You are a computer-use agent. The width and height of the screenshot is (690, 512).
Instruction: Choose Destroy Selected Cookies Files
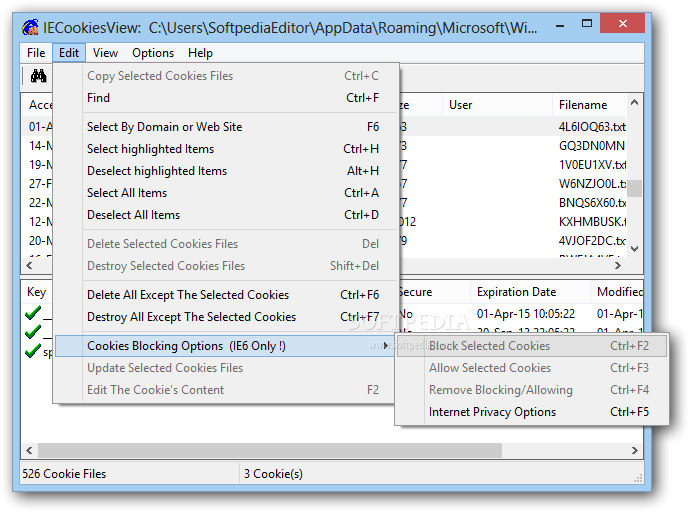click(227, 266)
